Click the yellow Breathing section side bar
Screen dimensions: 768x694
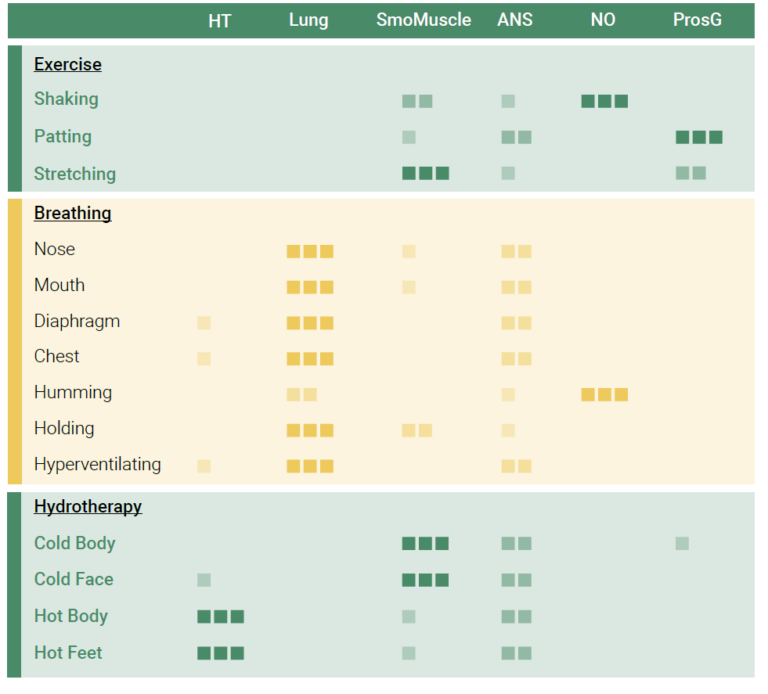[14, 341]
